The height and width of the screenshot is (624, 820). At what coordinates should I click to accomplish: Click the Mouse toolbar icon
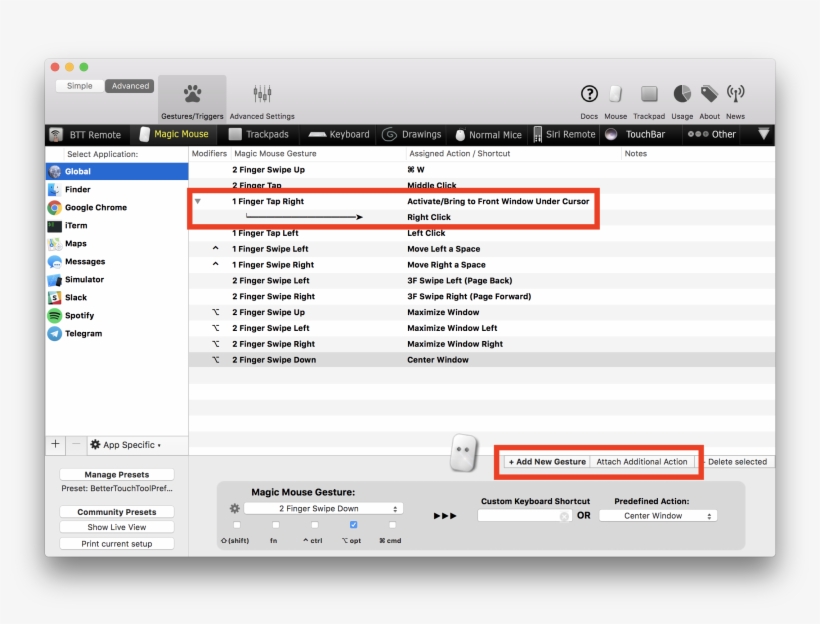[x=616, y=94]
